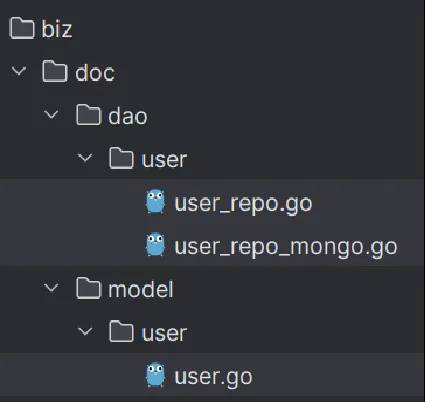Open the user_repo_mongo.go file

click(286, 247)
